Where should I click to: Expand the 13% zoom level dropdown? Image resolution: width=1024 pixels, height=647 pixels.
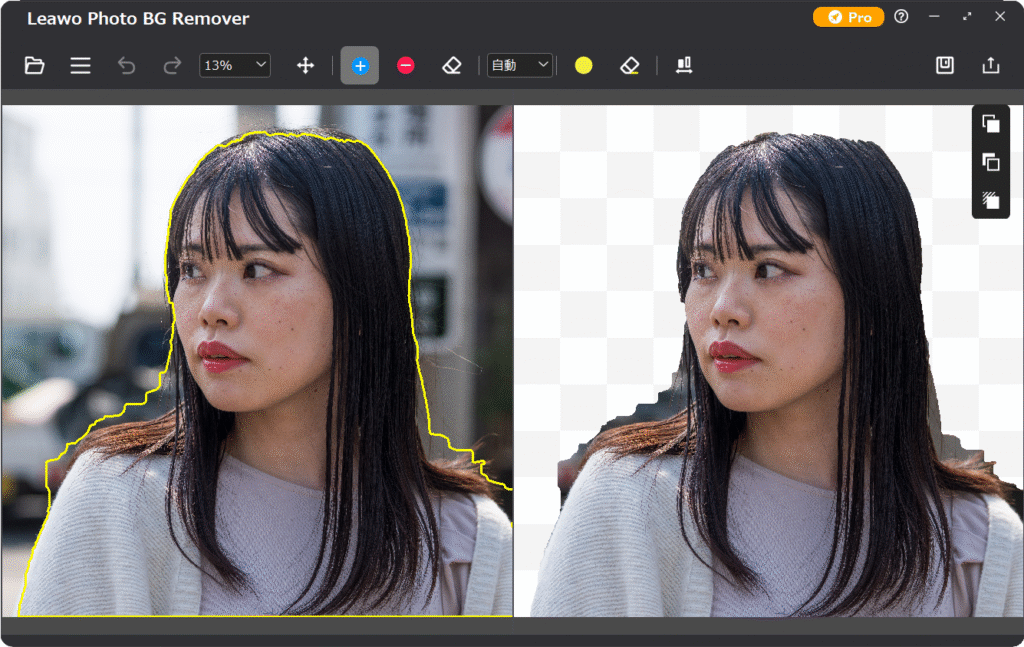pos(235,66)
